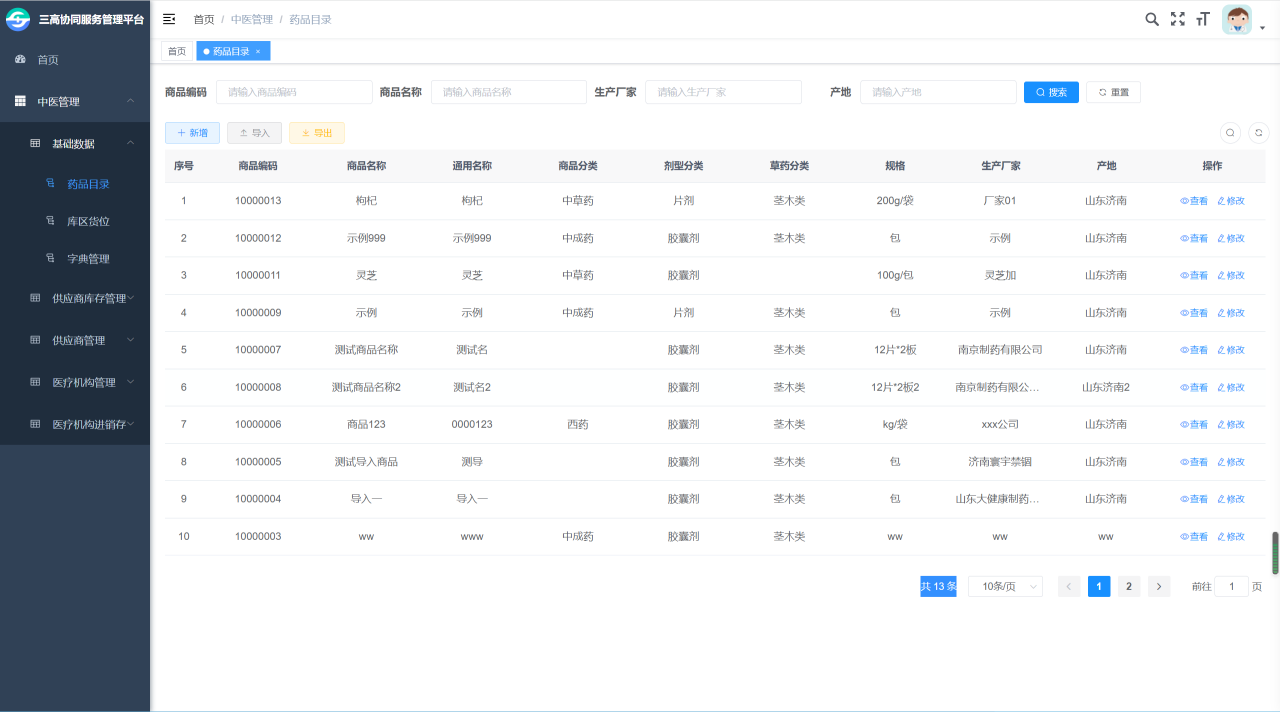Select 库区货位 in the sidebar
Viewport: 1280px width, 712px height.
88,221
